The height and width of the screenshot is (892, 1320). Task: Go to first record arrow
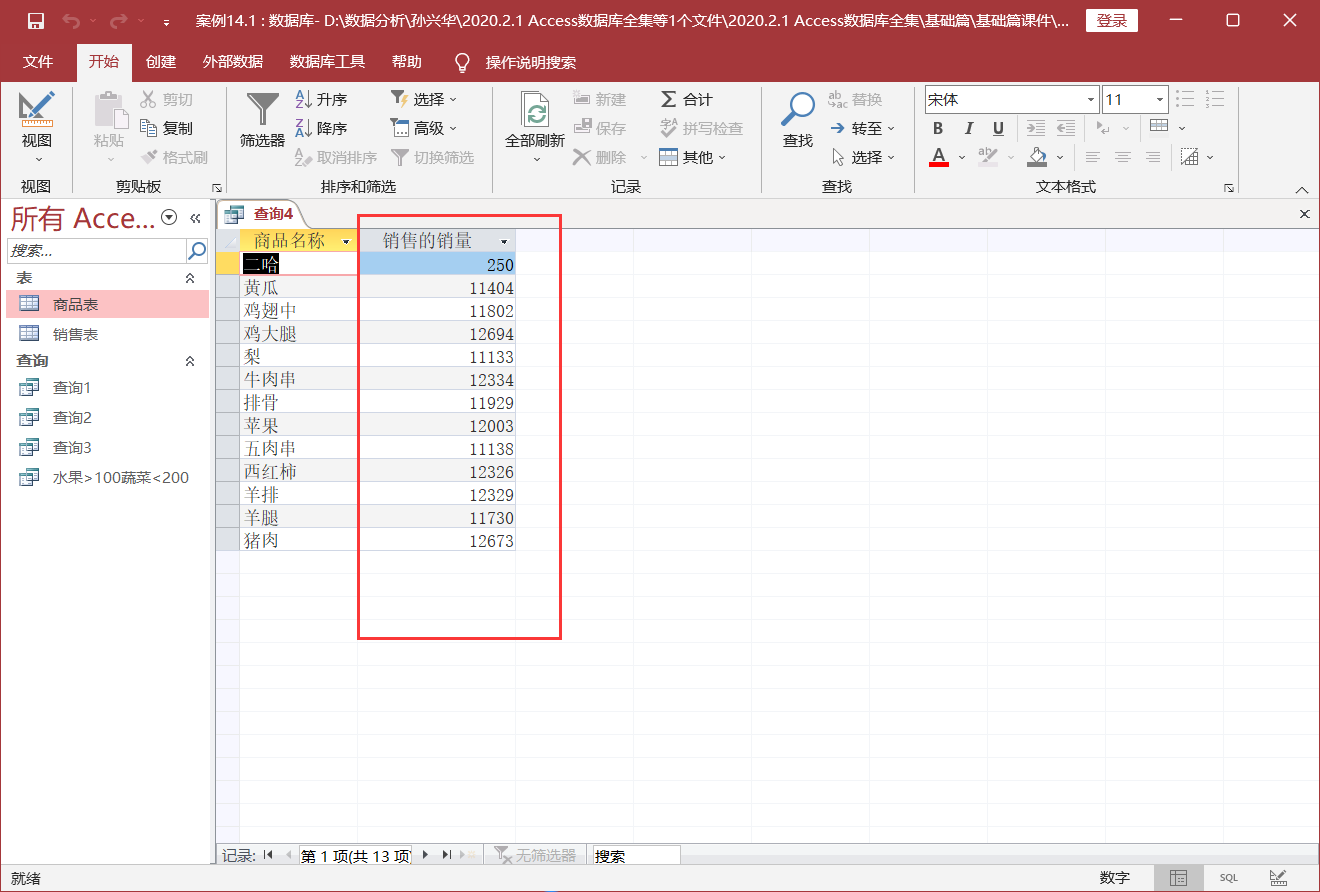pyautogui.click(x=268, y=855)
